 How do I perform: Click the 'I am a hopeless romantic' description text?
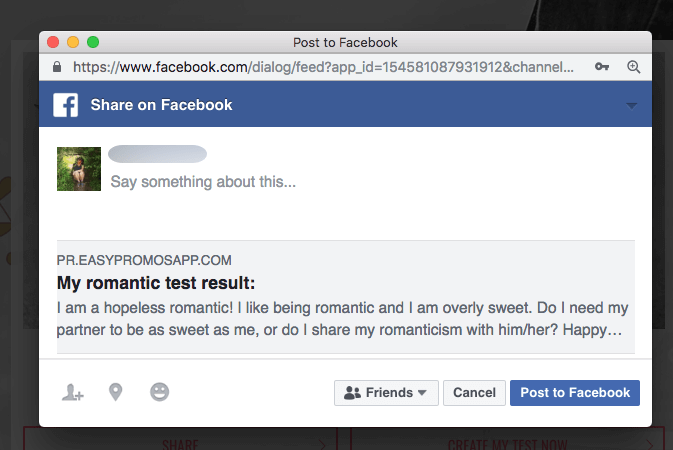coord(342,319)
